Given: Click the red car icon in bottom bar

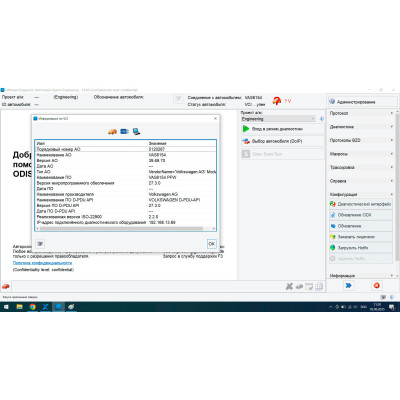Looking at the screenshot, I should click(6, 286).
